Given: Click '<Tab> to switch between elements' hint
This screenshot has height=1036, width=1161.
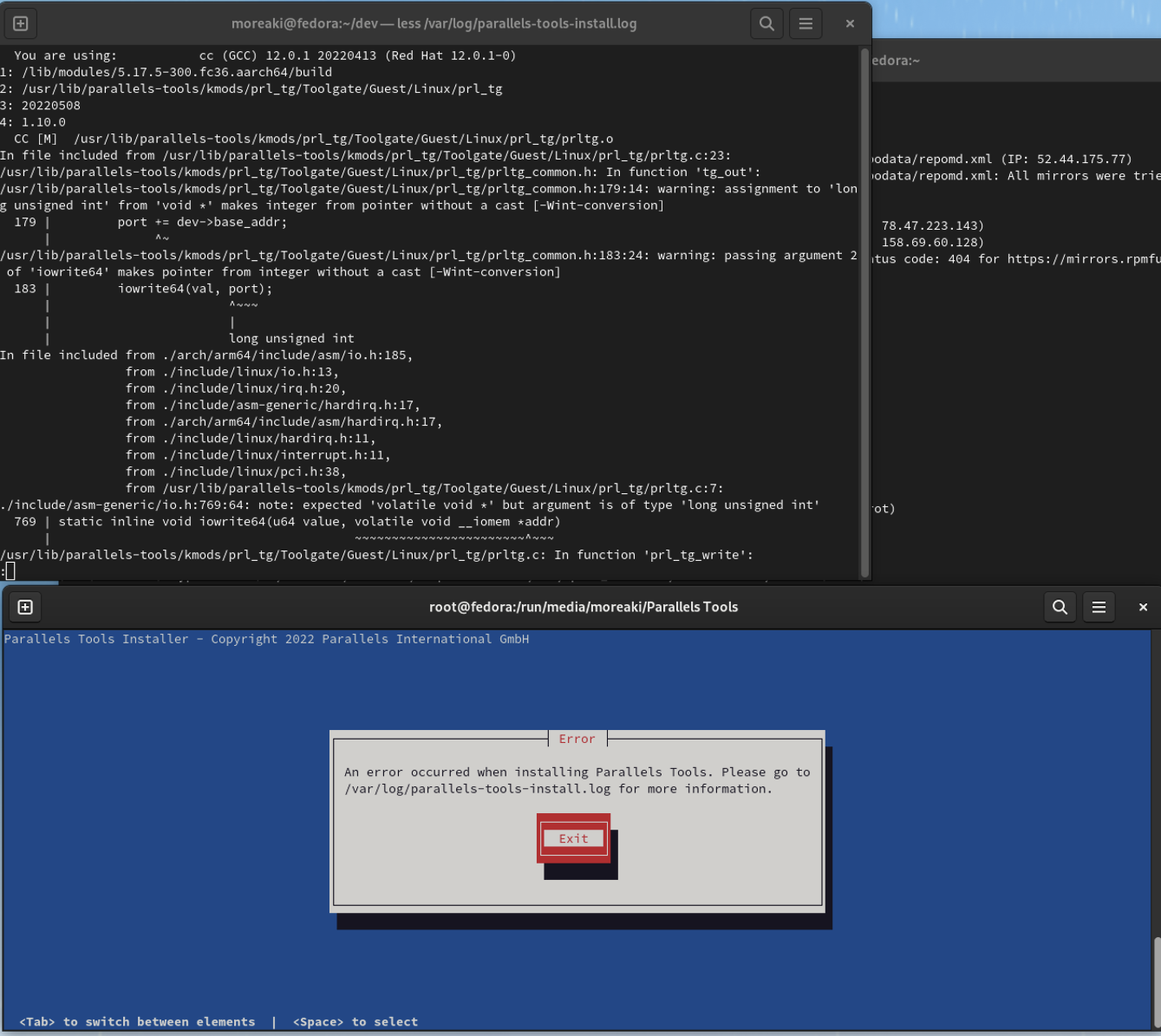Looking at the screenshot, I should pyautogui.click(x=137, y=1022).
